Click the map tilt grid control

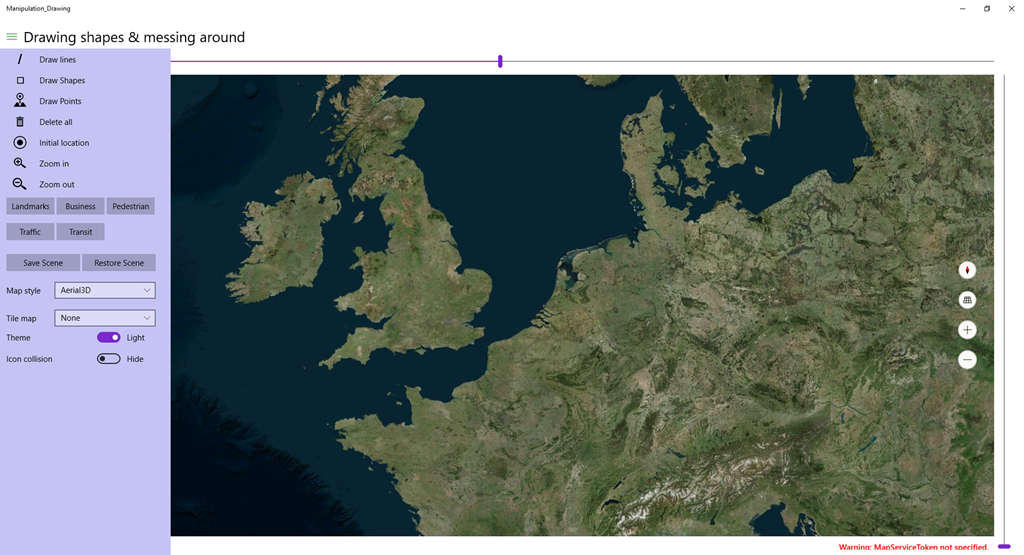tap(967, 300)
